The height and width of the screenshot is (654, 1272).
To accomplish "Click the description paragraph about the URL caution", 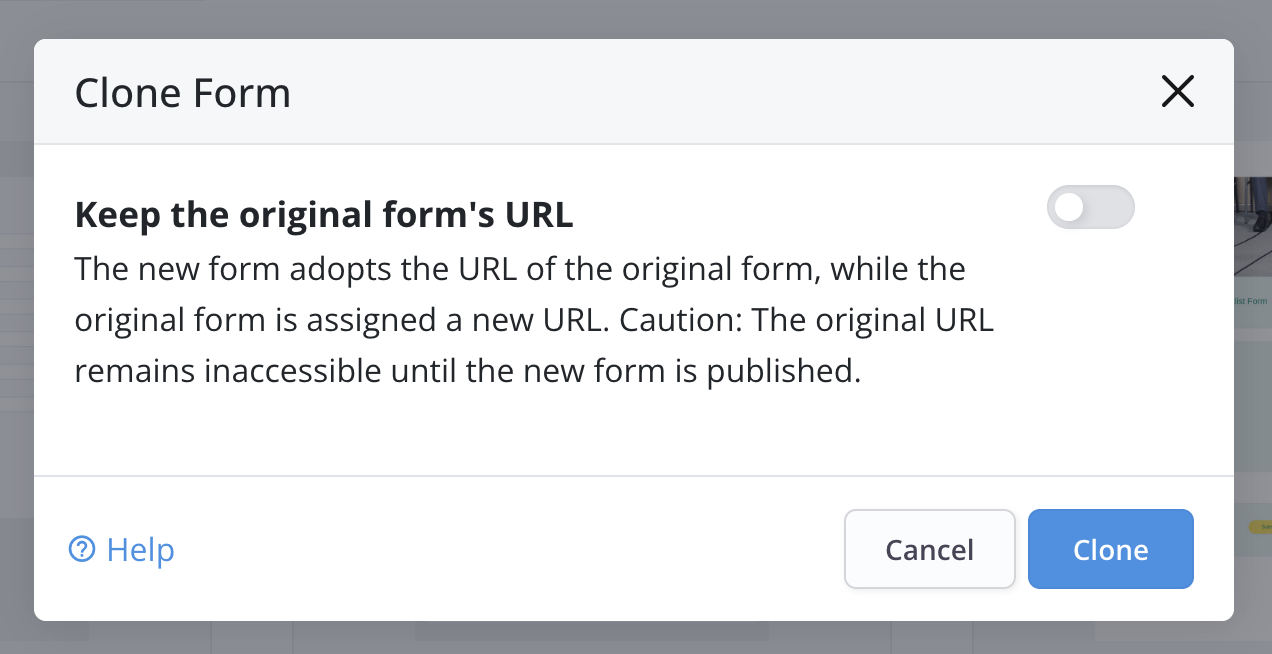I will 520,320.
